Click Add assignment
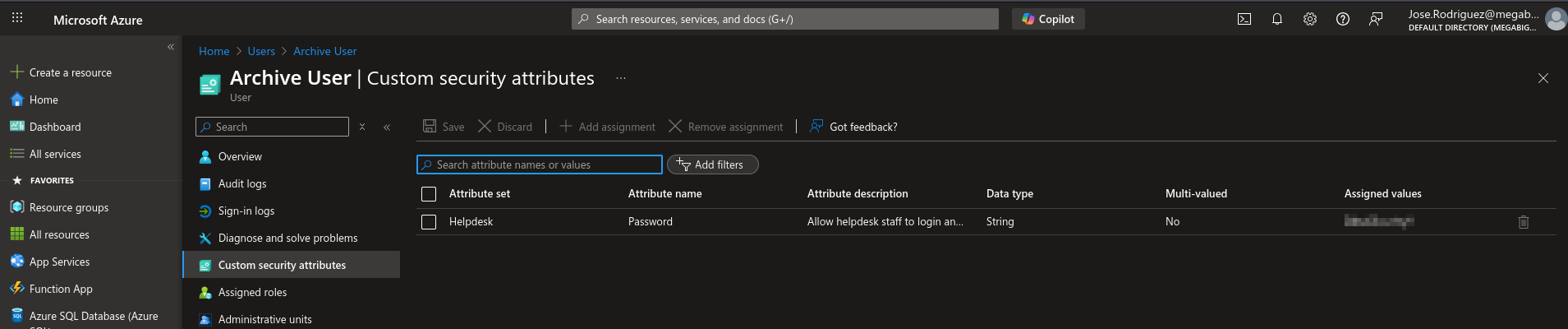1568x329 pixels. [607, 127]
